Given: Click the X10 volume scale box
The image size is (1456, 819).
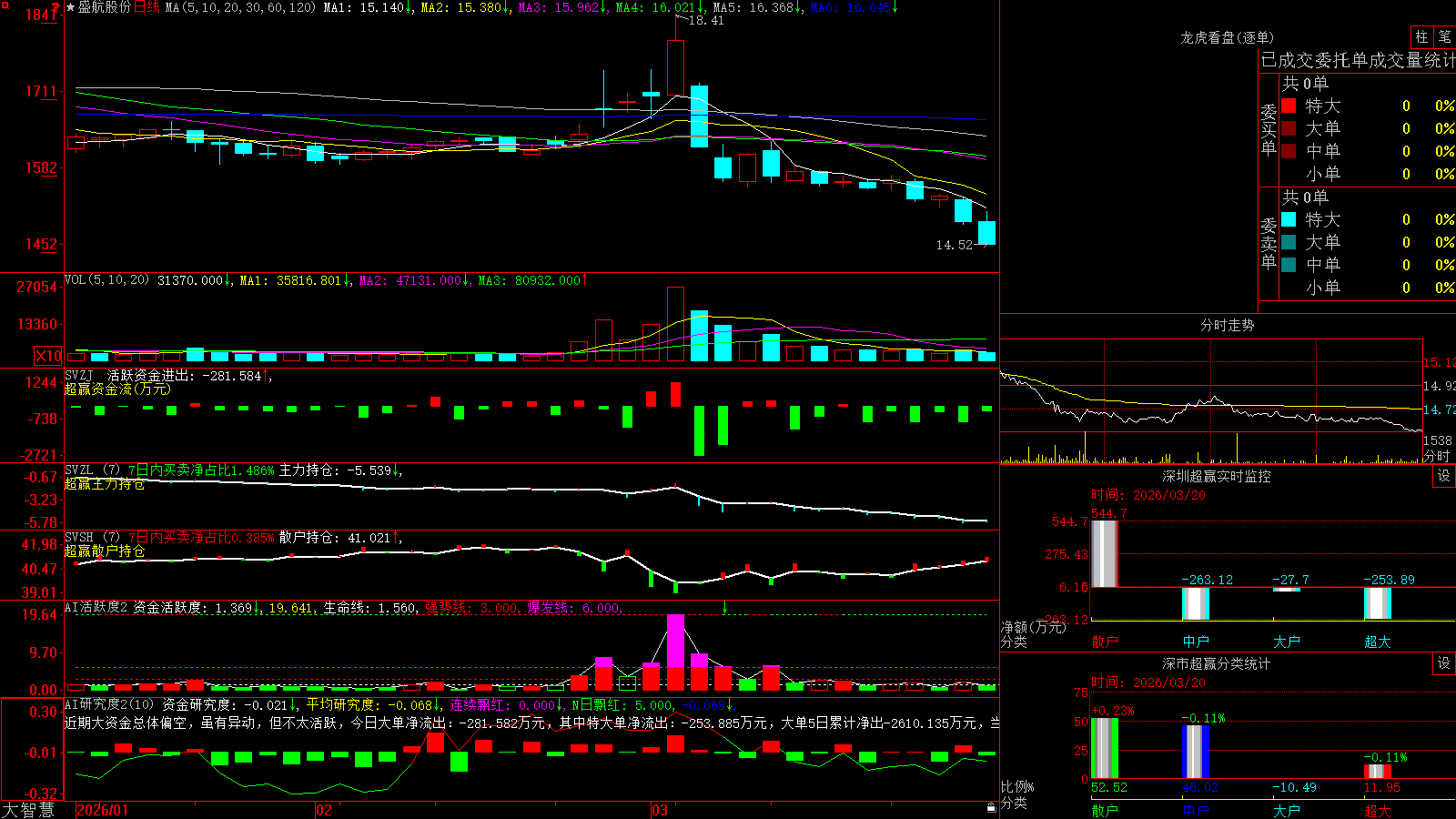Looking at the screenshot, I should click(48, 356).
